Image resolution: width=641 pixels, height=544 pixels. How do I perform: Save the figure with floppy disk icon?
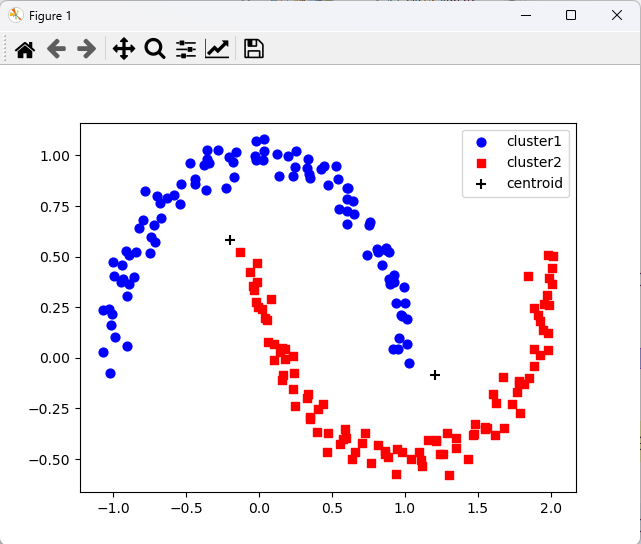(254, 49)
